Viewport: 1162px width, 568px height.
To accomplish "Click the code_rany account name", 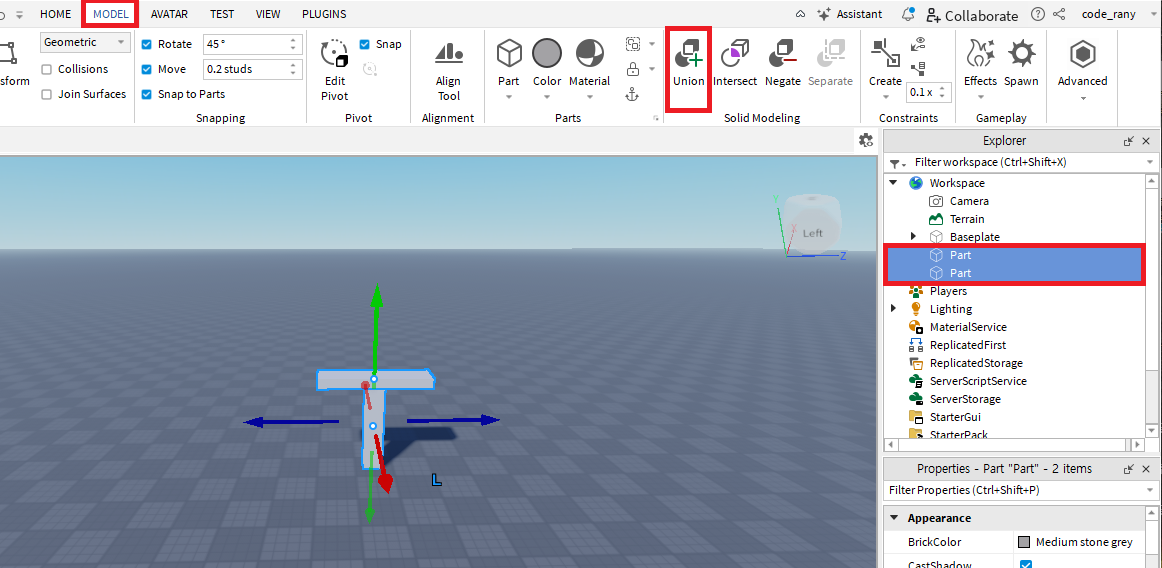I will coord(1108,14).
